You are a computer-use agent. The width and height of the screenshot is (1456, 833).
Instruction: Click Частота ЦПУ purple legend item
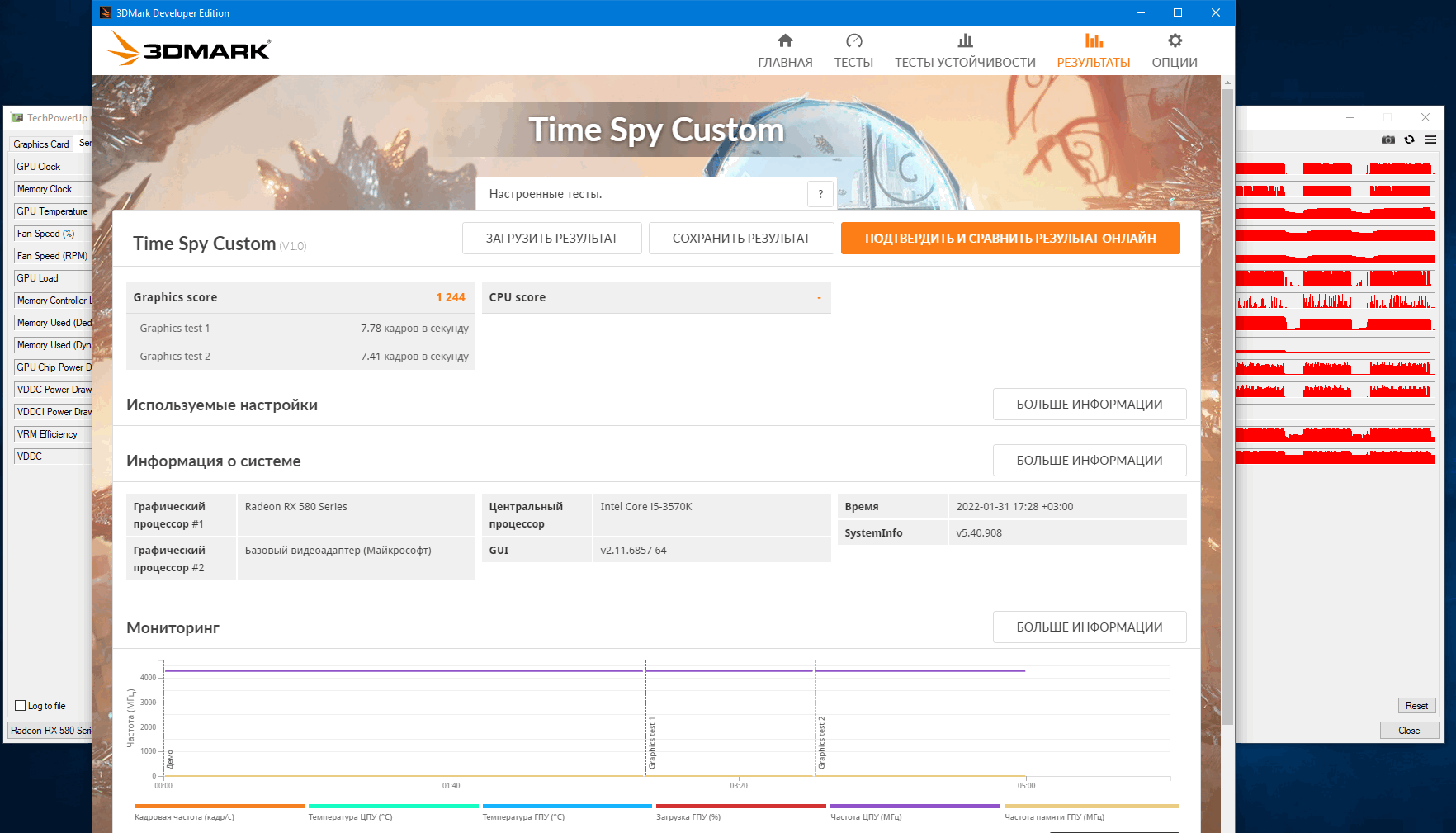(x=915, y=812)
